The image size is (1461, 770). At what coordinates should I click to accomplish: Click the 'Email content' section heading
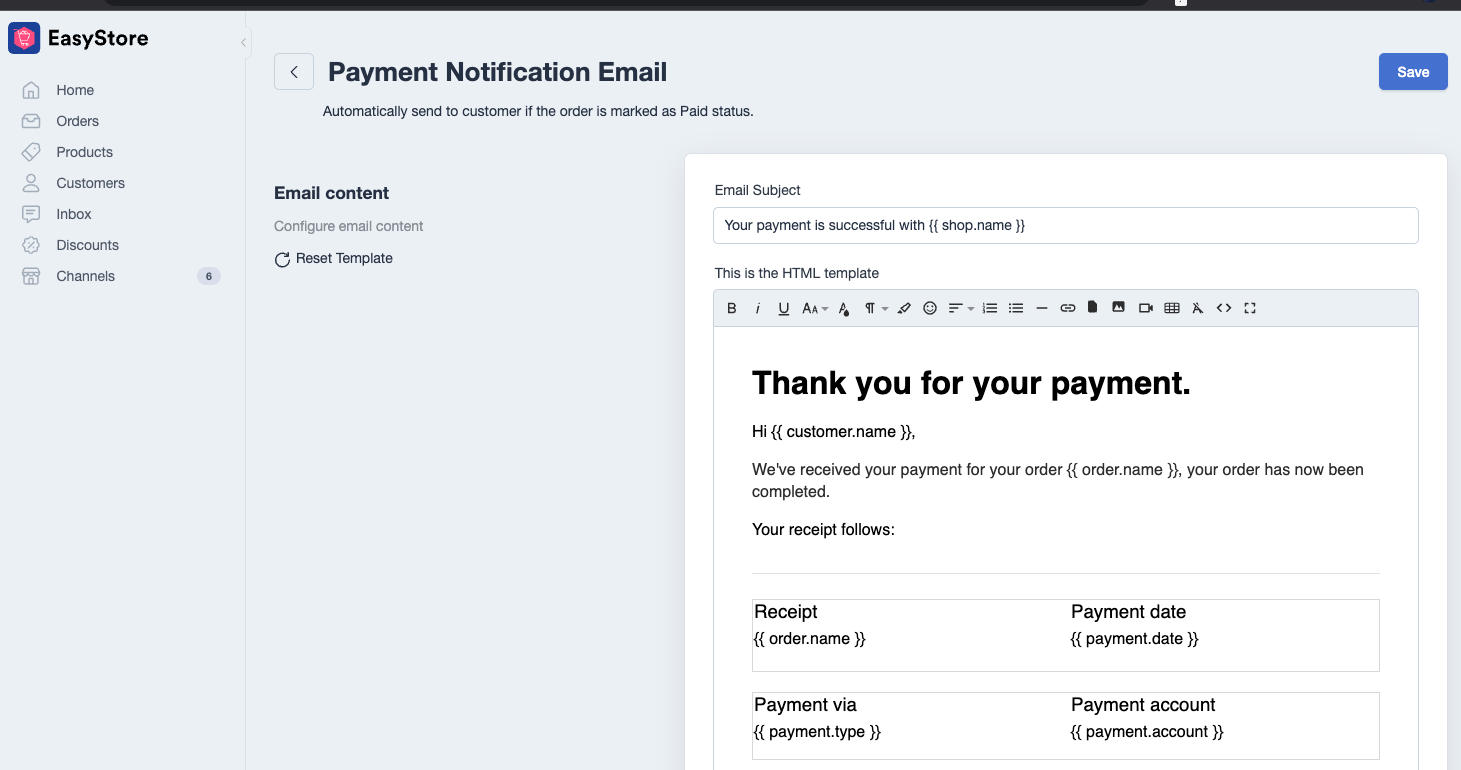pos(332,193)
